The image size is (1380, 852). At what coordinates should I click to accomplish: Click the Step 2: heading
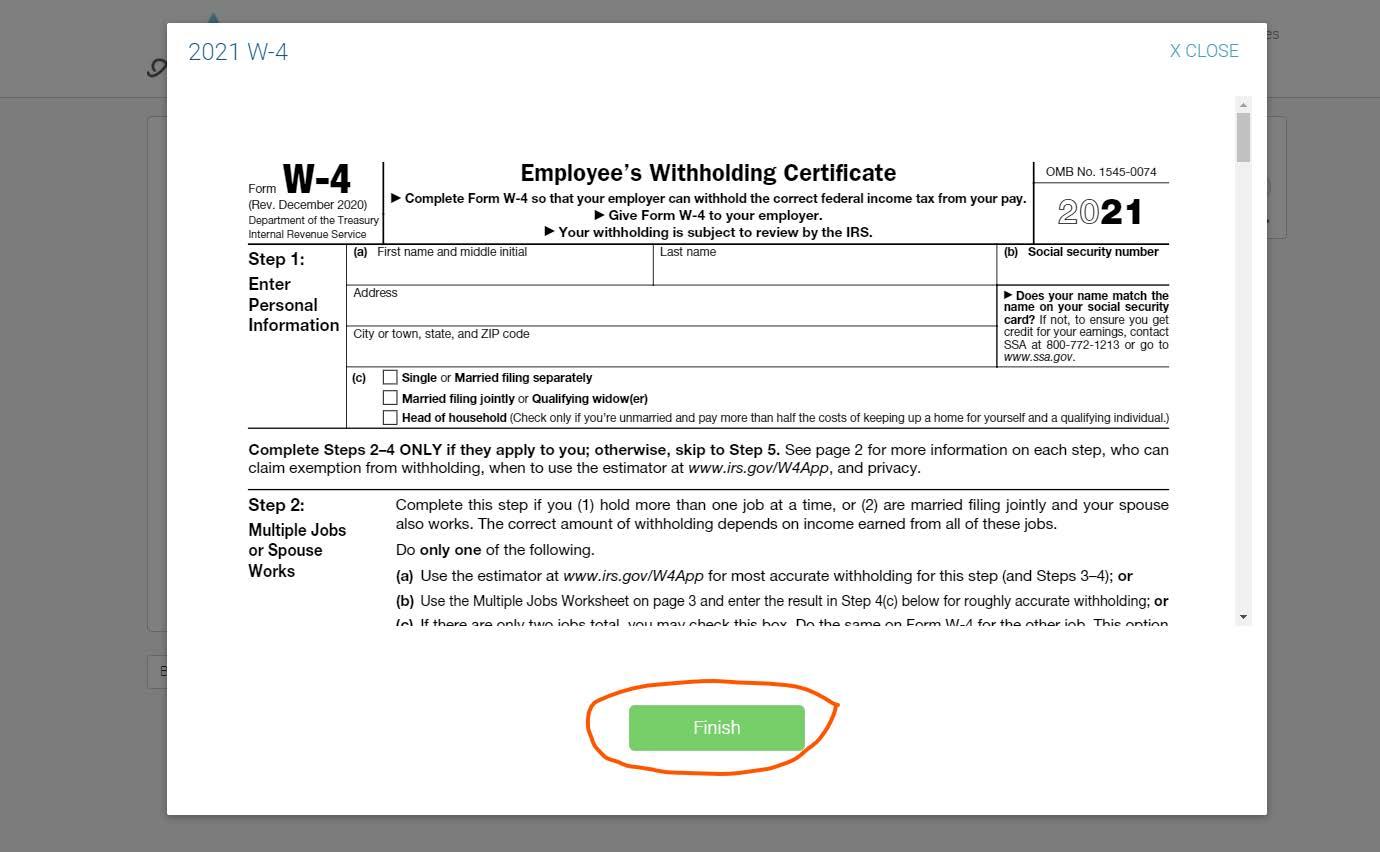[276, 505]
